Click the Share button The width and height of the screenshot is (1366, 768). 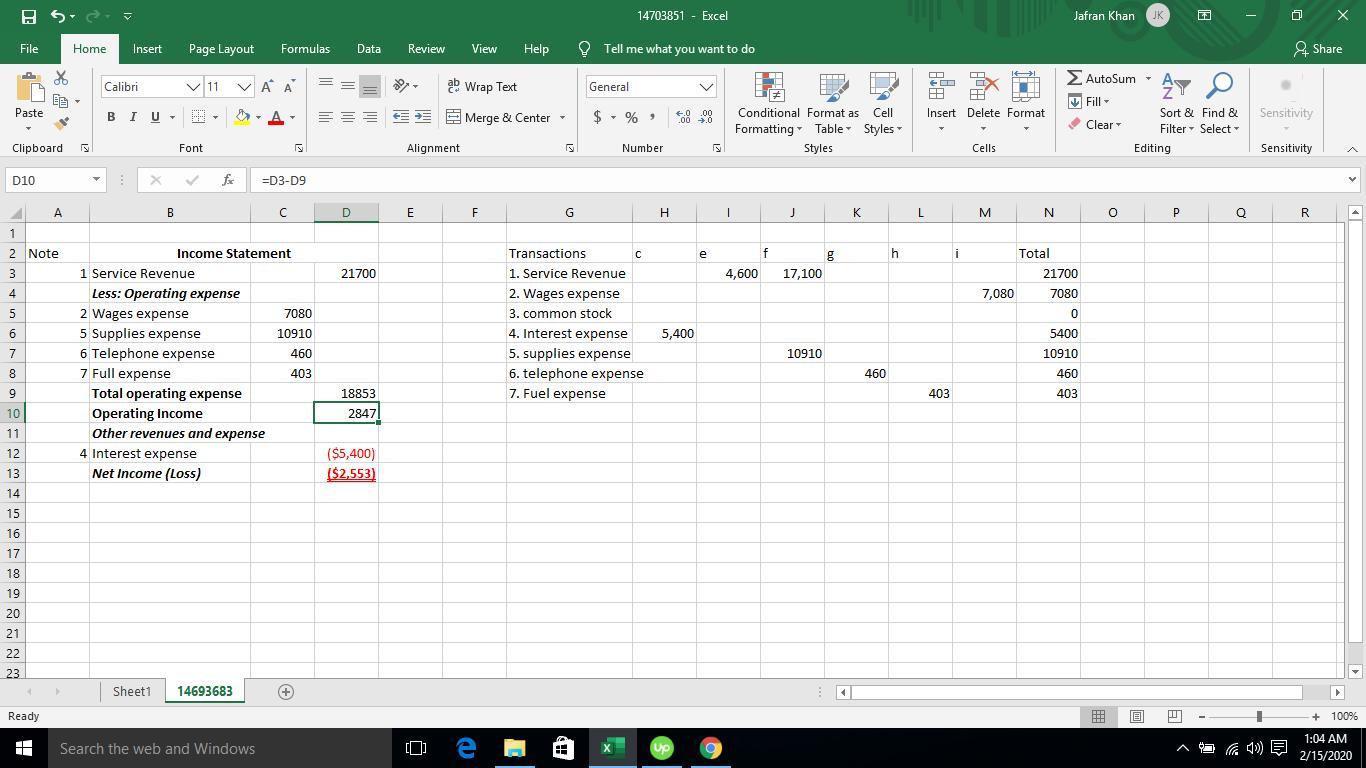click(1317, 49)
